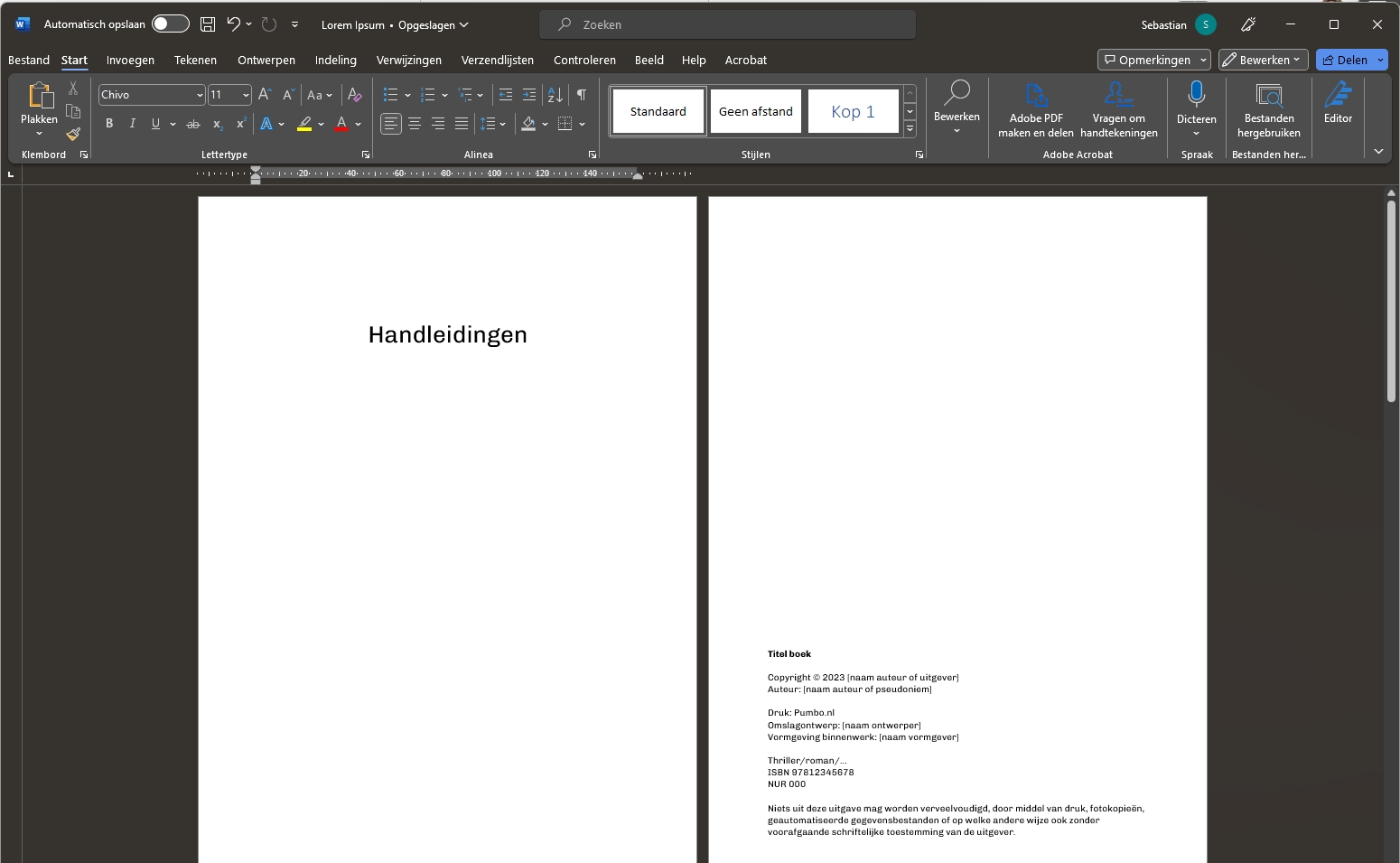This screenshot has height=863, width=1400.
Task: Click the numbered list icon
Action: (428, 95)
